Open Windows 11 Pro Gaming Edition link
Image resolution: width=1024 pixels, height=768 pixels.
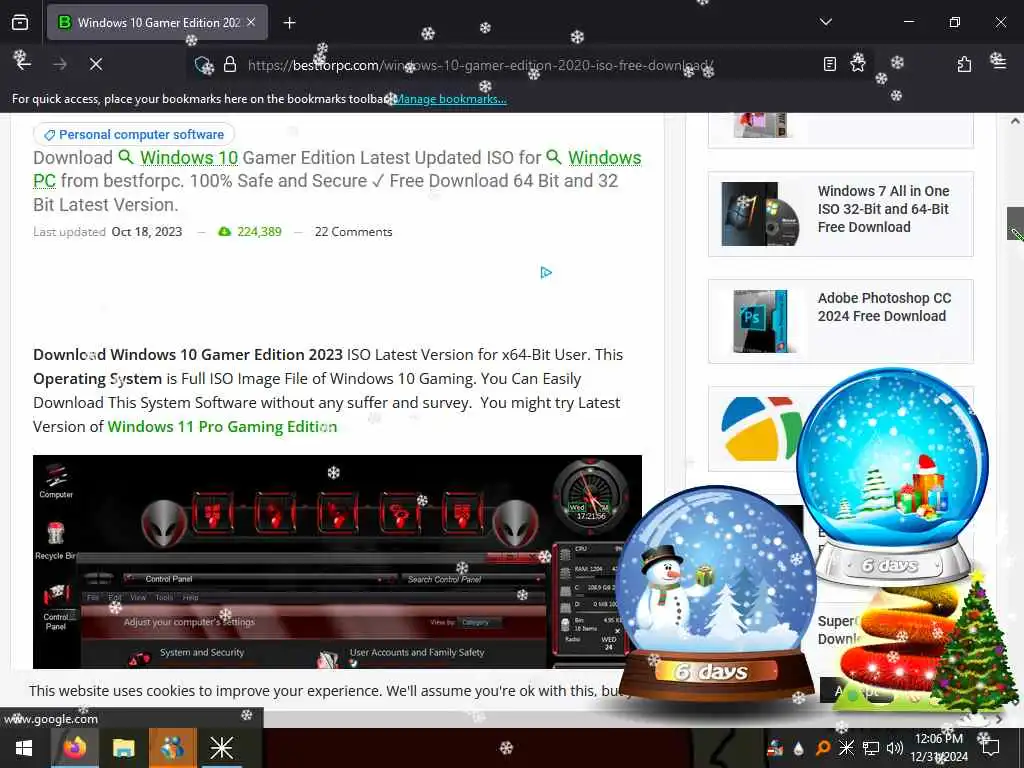coord(222,426)
